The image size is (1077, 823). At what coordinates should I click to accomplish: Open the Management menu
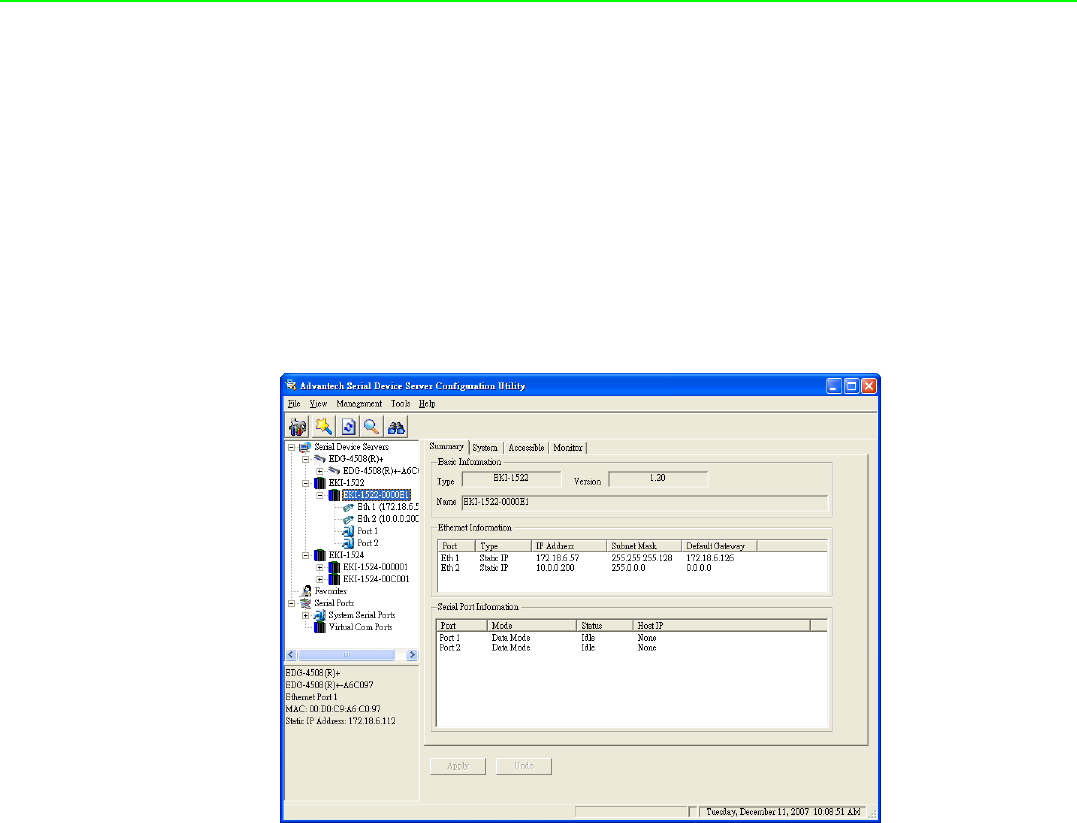(x=359, y=404)
